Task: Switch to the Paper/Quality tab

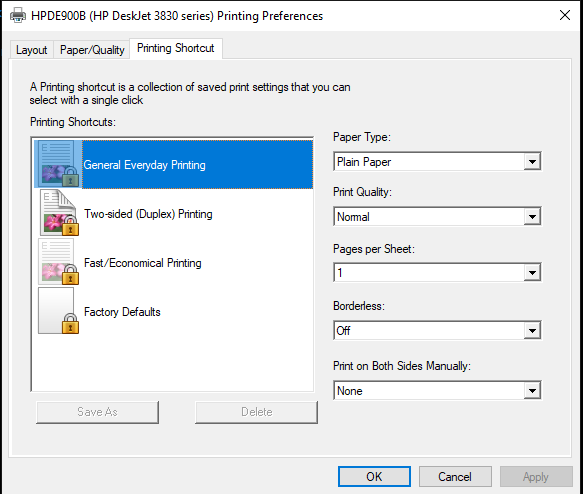Action: 92,50
